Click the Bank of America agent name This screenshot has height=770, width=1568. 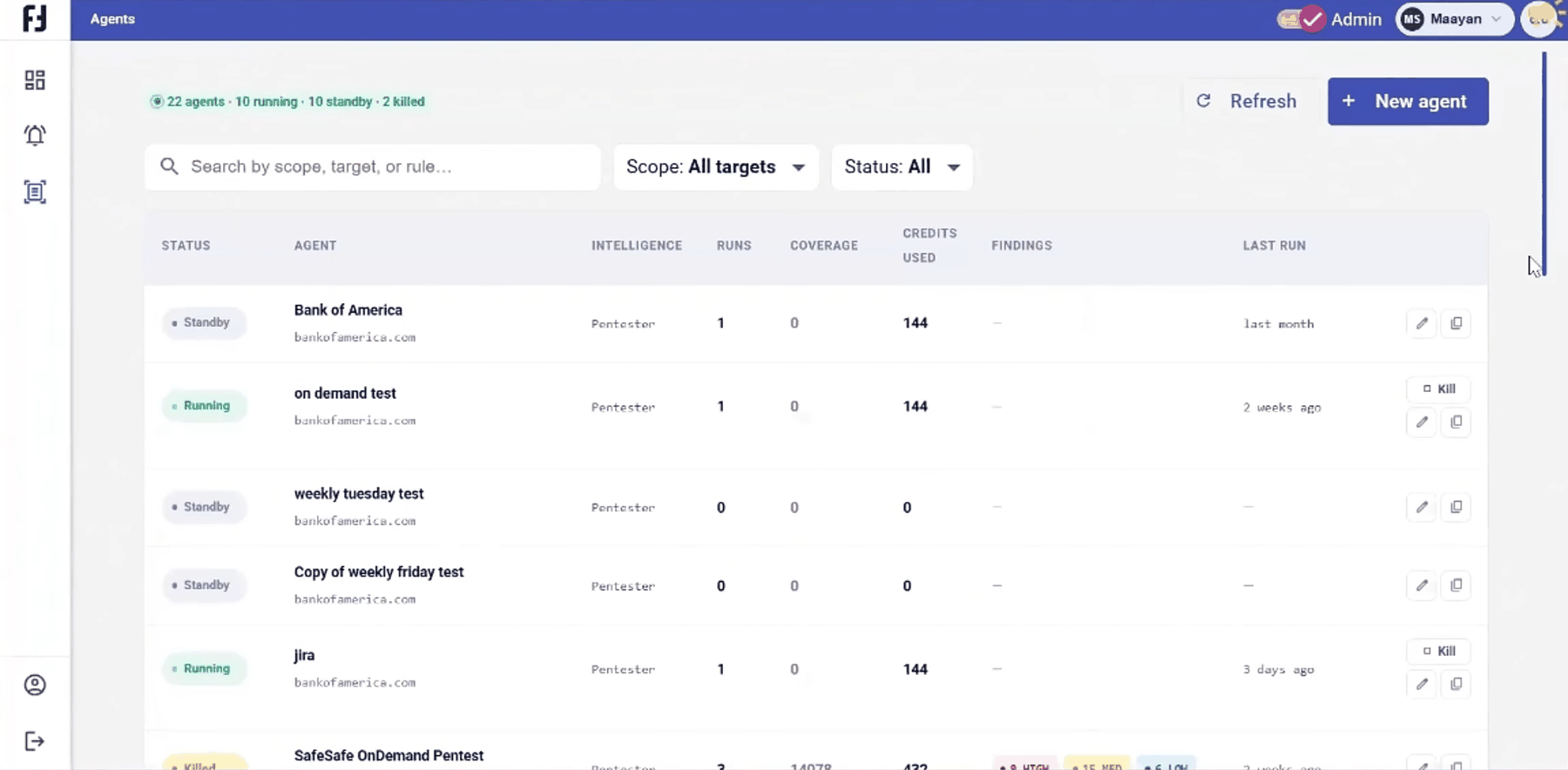348,310
